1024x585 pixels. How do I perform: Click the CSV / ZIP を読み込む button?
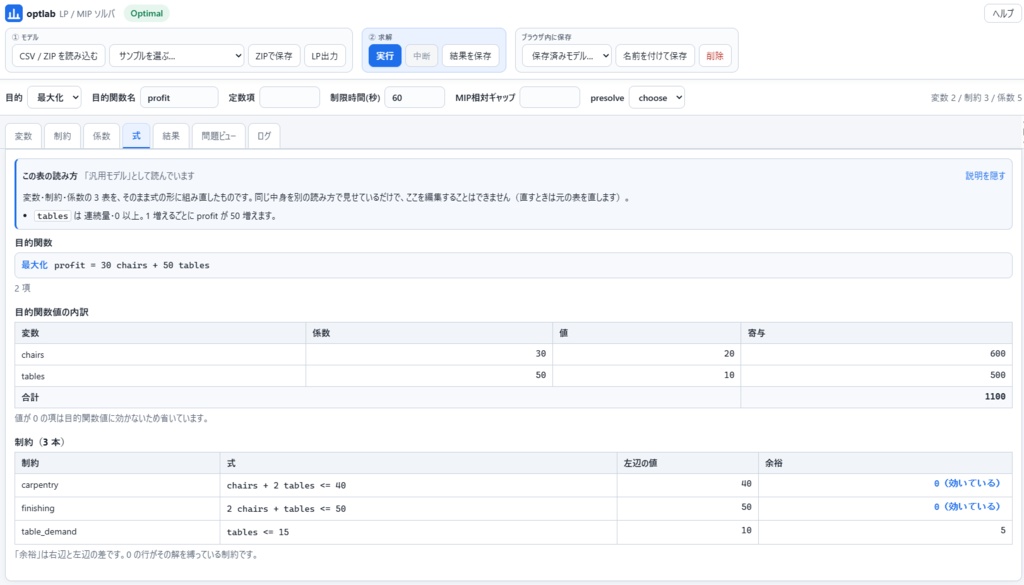point(58,56)
